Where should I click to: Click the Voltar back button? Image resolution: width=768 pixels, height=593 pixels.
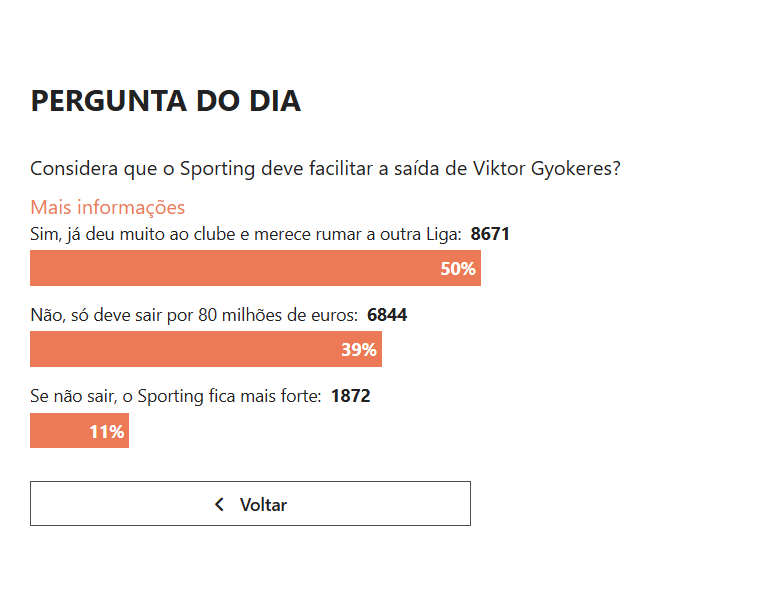tap(250, 503)
